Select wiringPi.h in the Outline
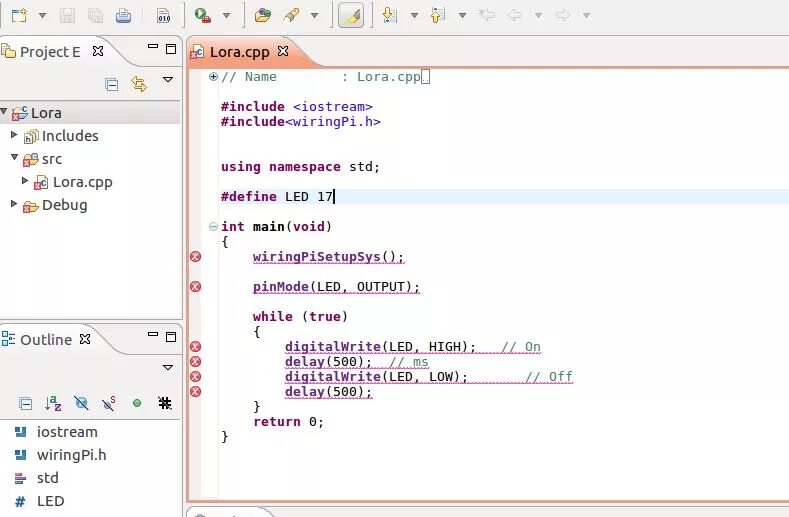The height and width of the screenshot is (517, 789). coord(71,455)
